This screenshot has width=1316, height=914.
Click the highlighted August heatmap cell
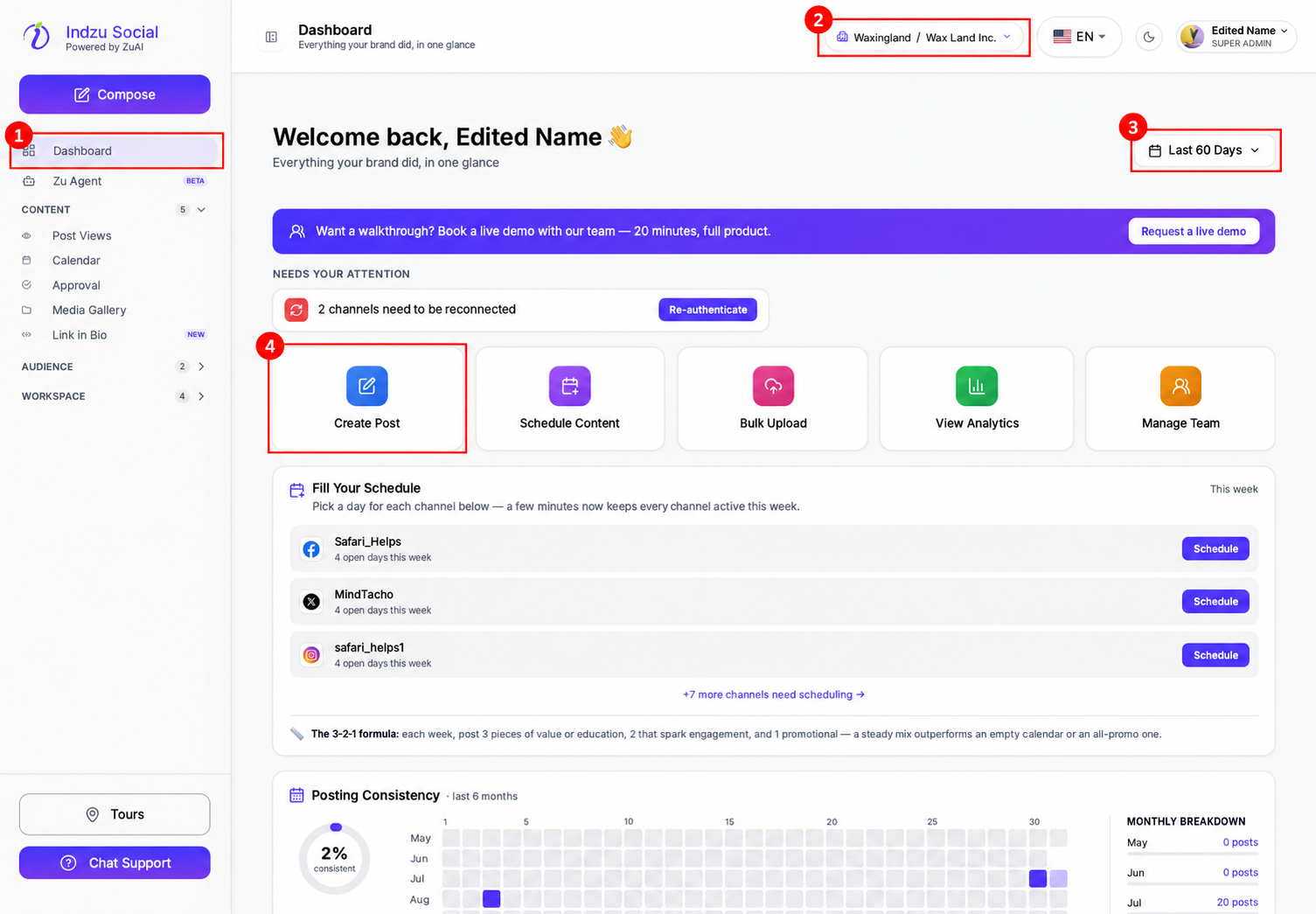click(491, 898)
